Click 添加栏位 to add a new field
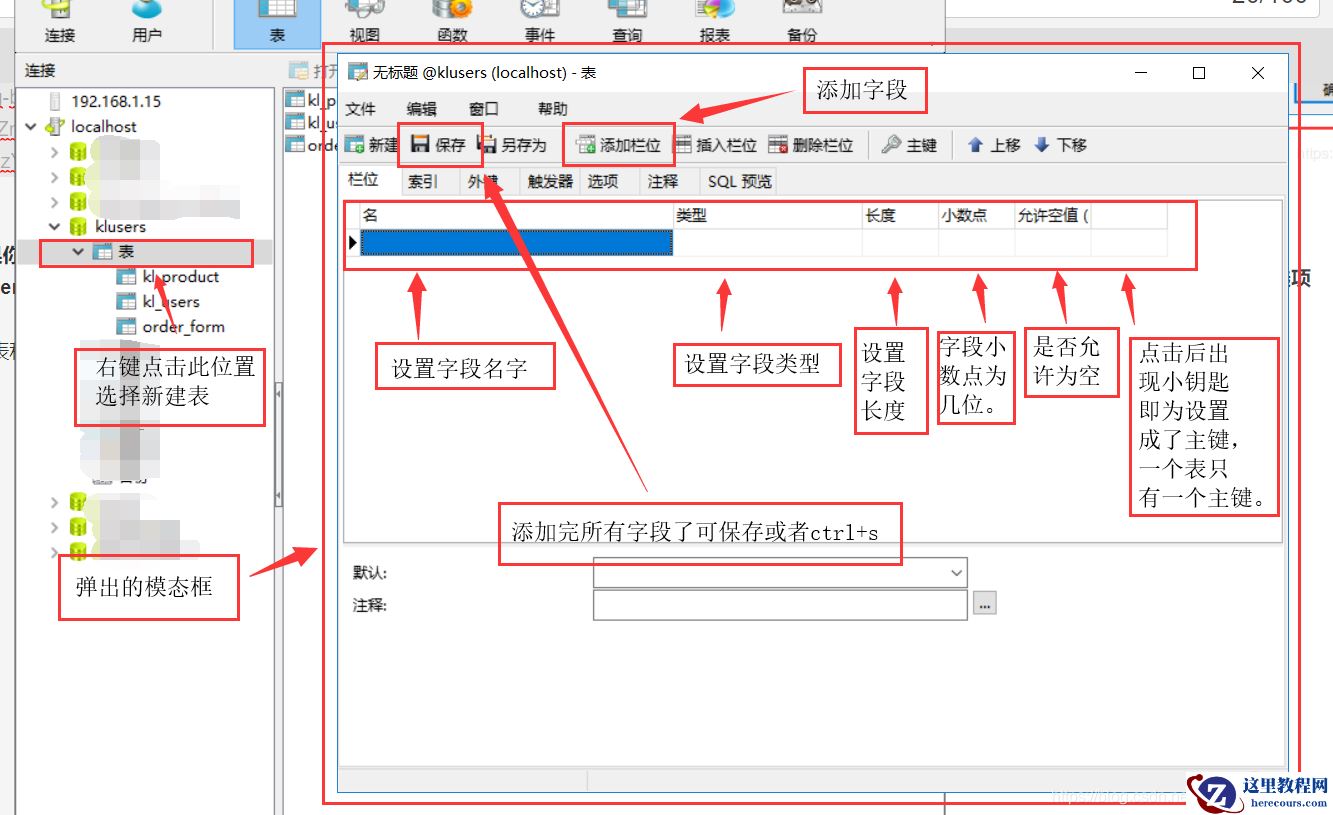1333x815 pixels. 620,144
